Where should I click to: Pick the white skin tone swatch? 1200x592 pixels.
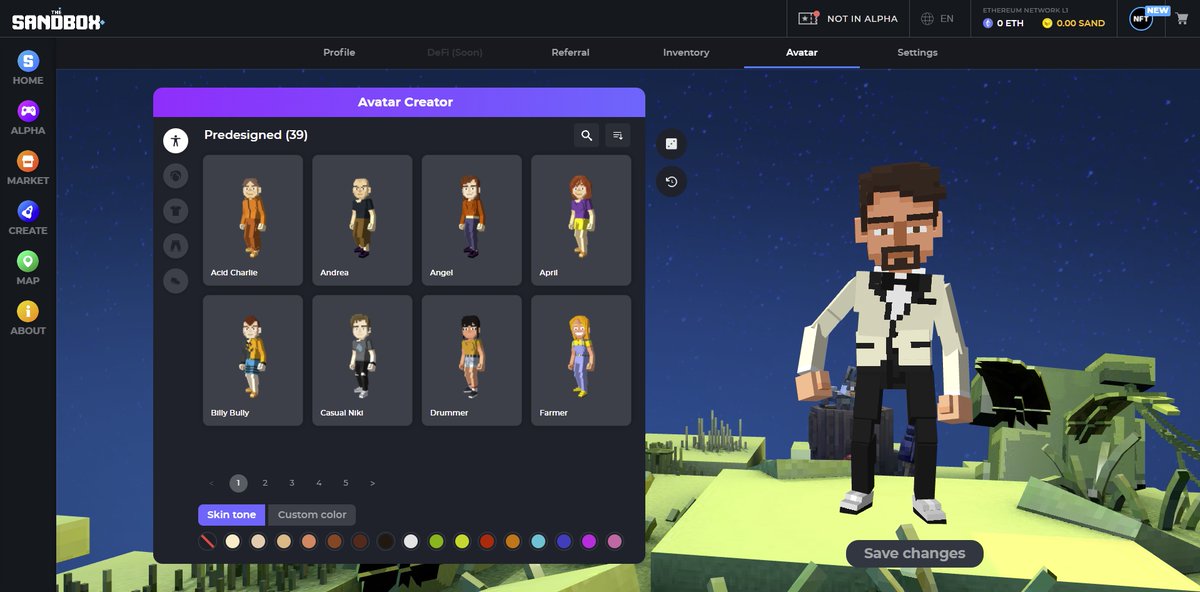pos(411,541)
